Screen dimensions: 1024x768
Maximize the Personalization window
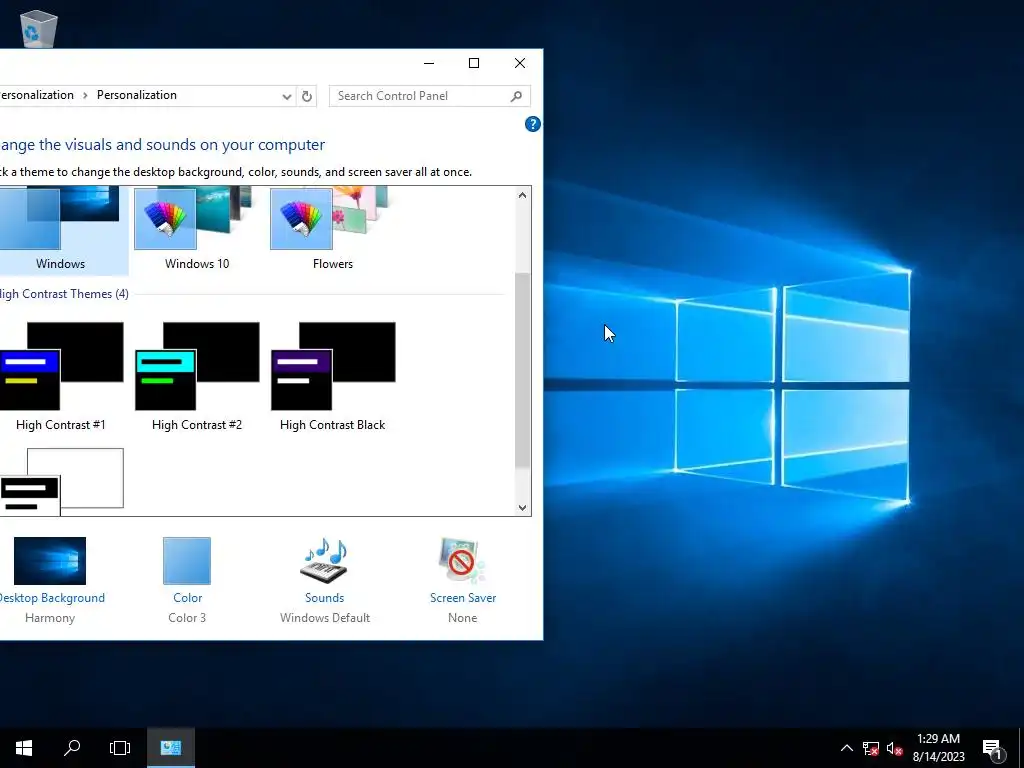click(x=474, y=63)
